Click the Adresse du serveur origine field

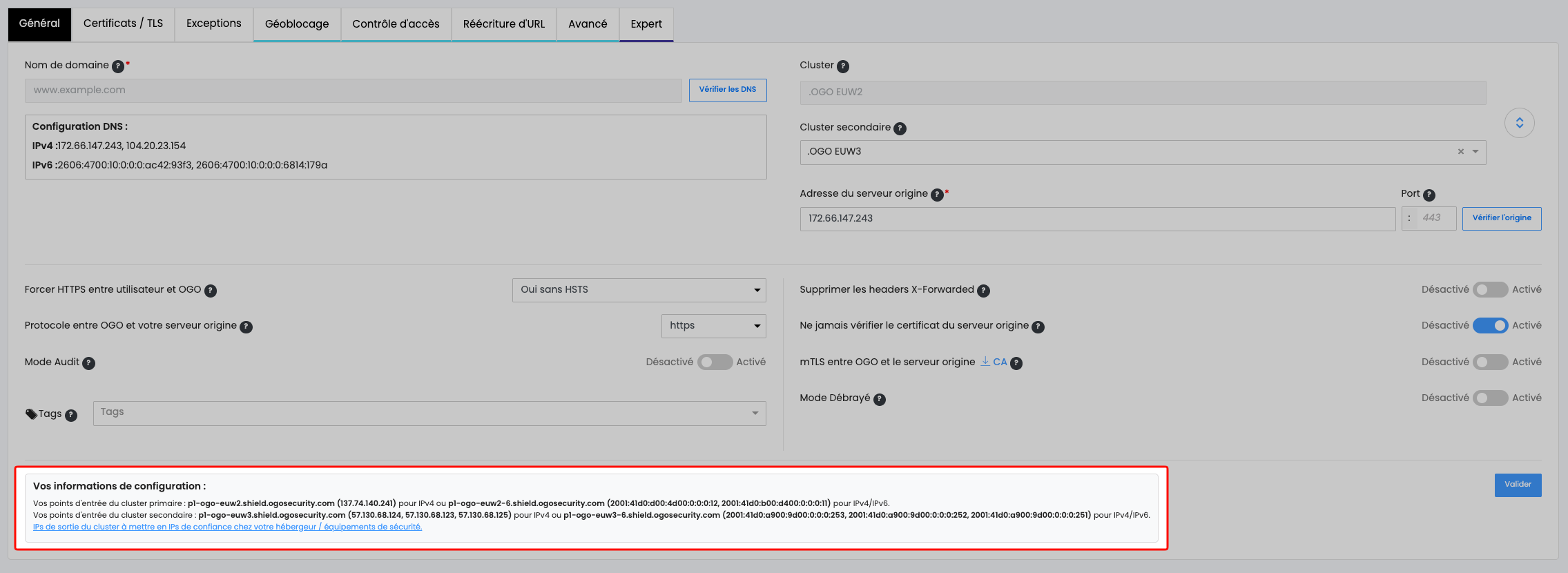click(x=1098, y=219)
